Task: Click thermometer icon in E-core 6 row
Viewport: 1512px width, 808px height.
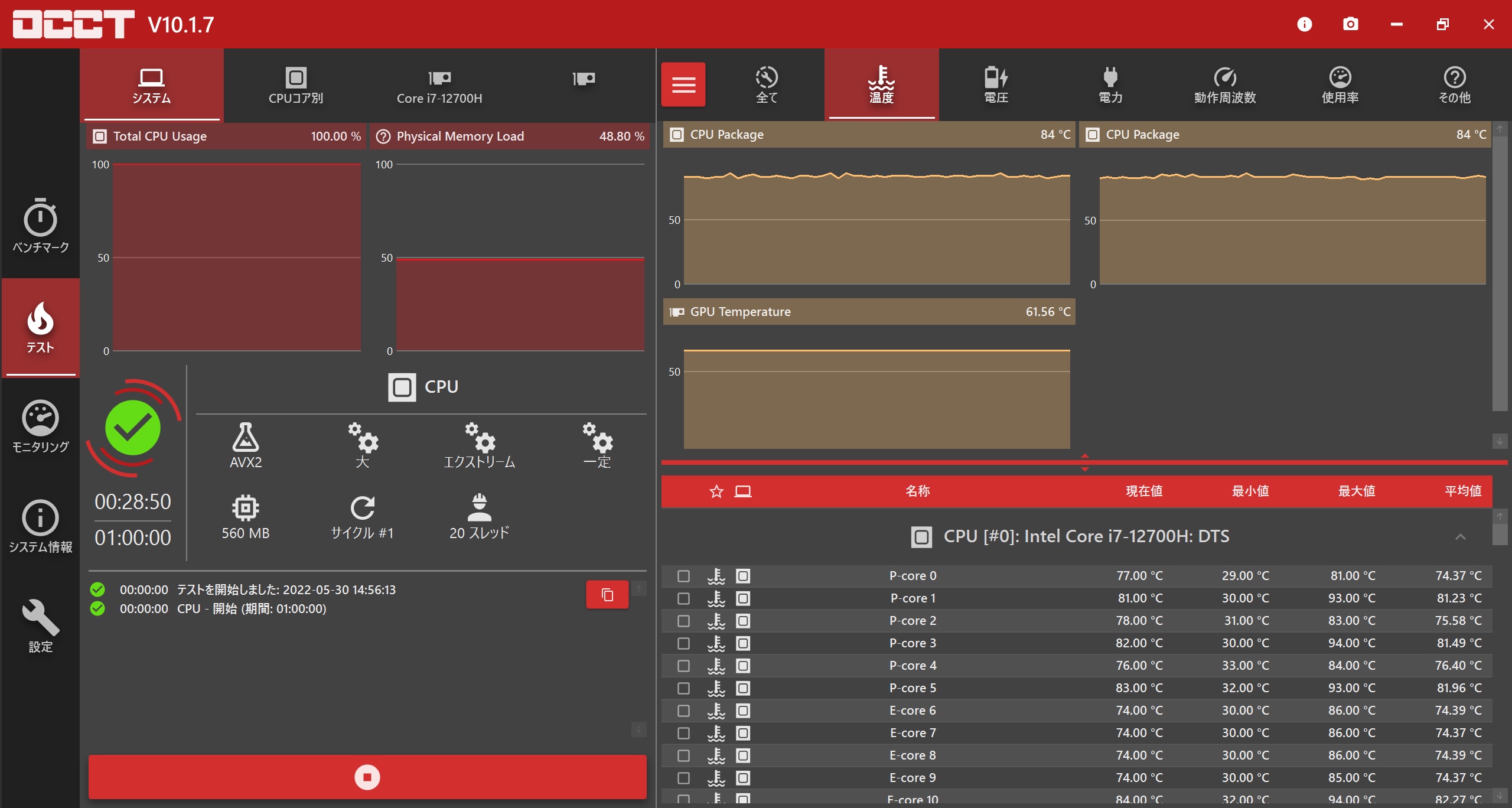Action: (x=716, y=711)
